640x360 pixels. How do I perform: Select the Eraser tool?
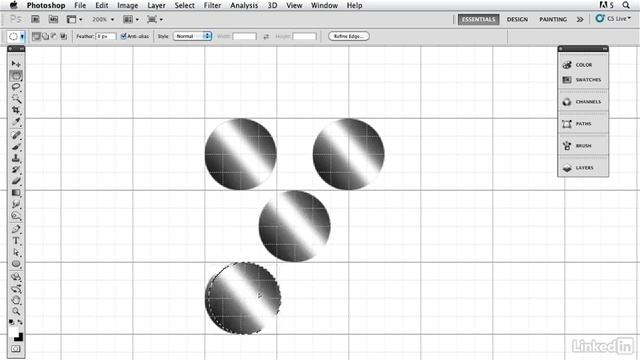pyautogui.click(x=16, y=181)
